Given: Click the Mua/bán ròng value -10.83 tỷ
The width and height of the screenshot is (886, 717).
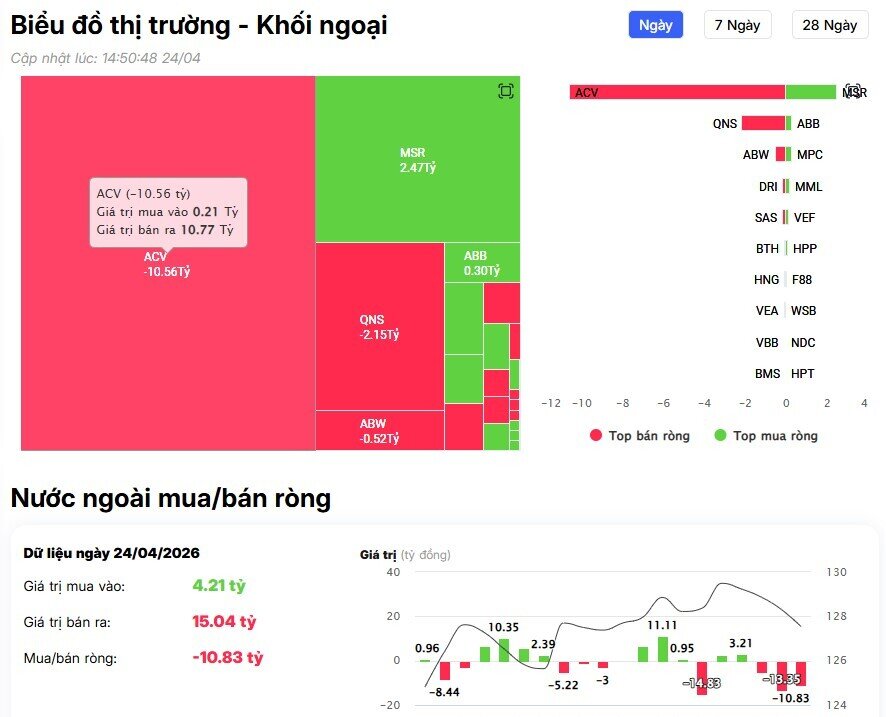Looking at the screenshot, I should point(230,657).
